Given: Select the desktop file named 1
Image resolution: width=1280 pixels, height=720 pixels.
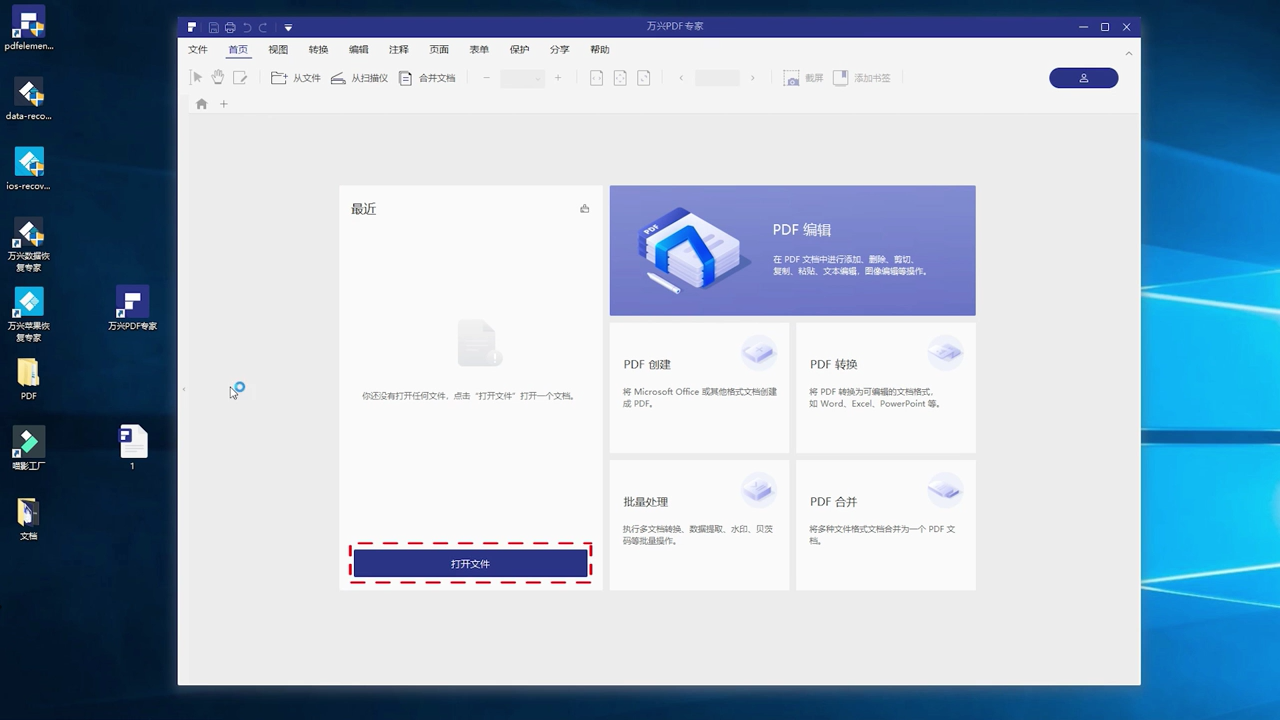Looking at the screenshot, I should (x=133, y=448).
